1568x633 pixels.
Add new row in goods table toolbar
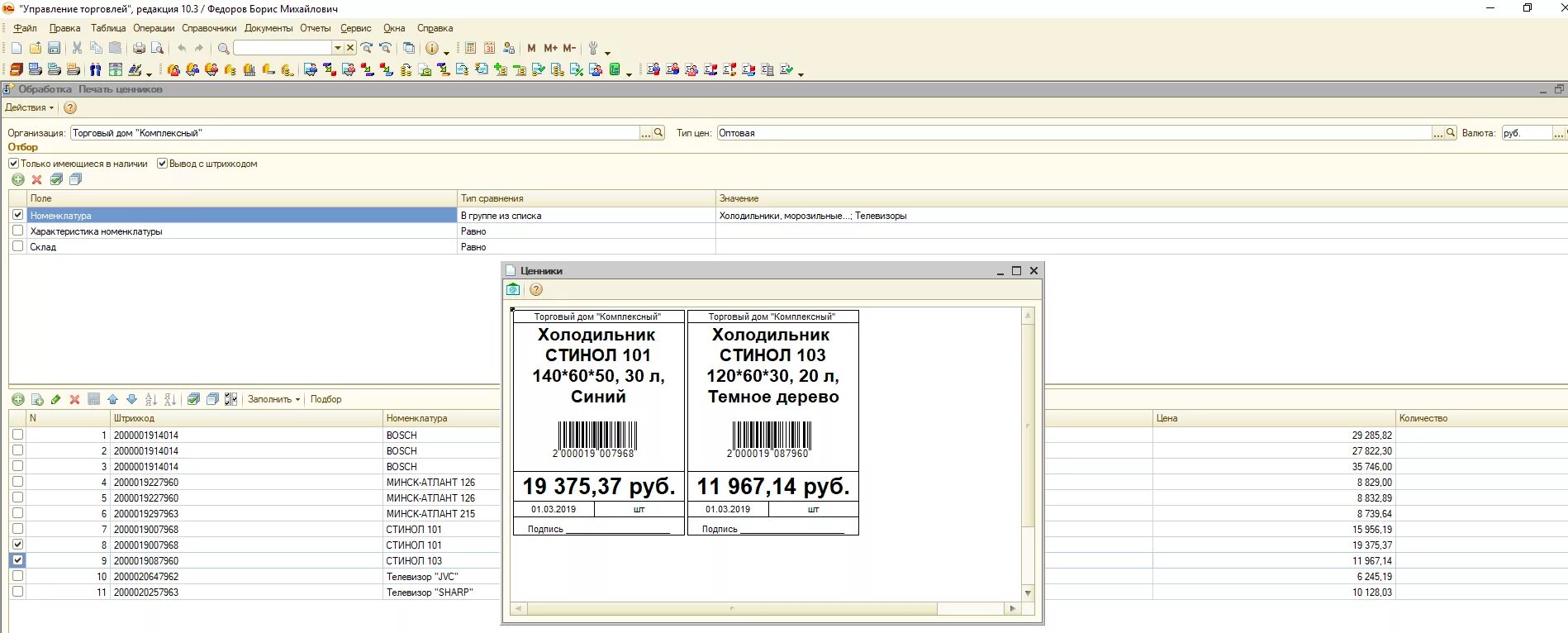[18, 399]
